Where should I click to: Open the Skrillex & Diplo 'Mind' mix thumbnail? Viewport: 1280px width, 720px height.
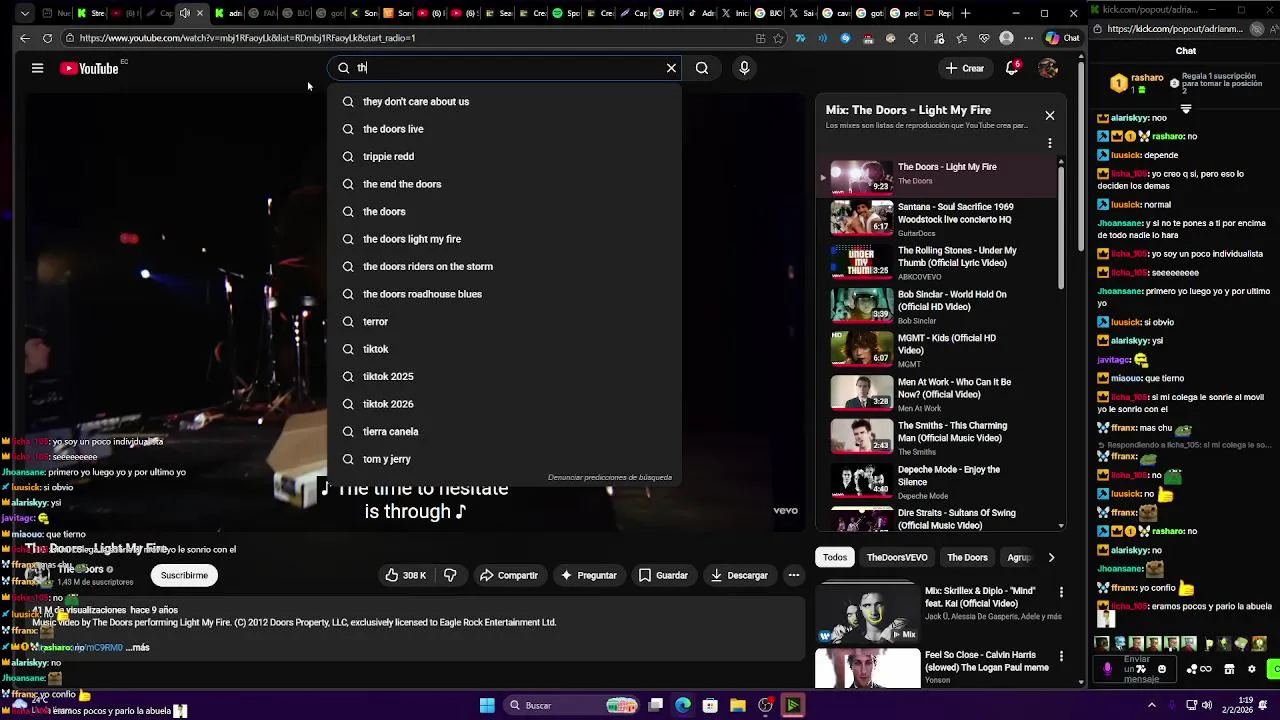[867, 613]
